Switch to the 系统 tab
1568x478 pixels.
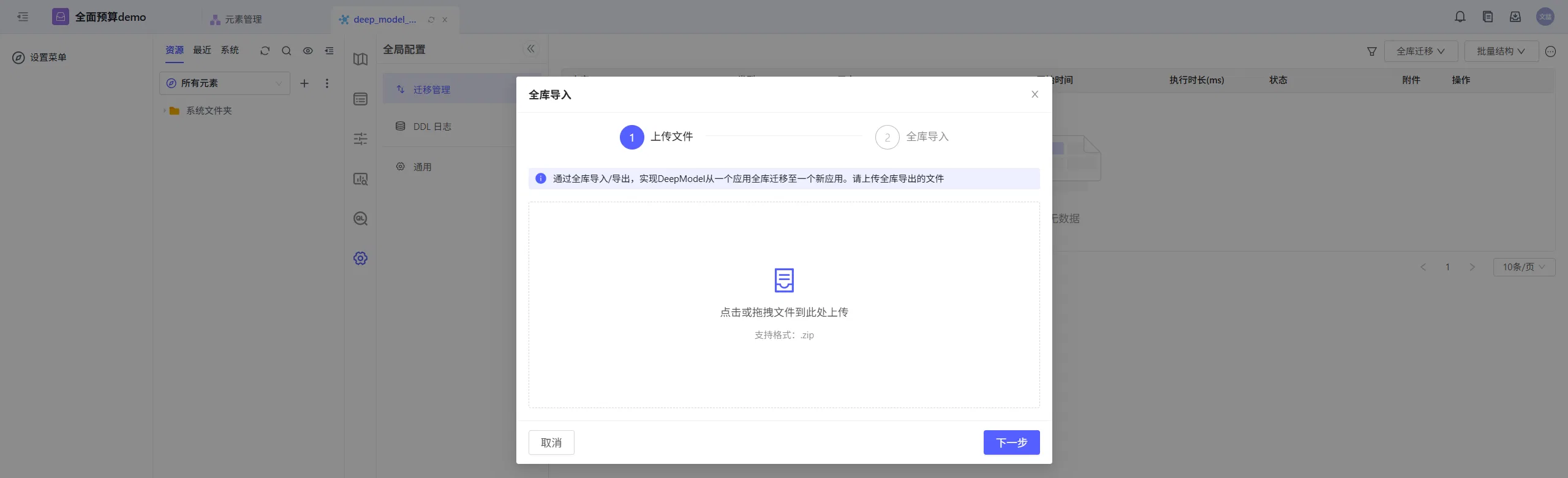click(230, 50)
